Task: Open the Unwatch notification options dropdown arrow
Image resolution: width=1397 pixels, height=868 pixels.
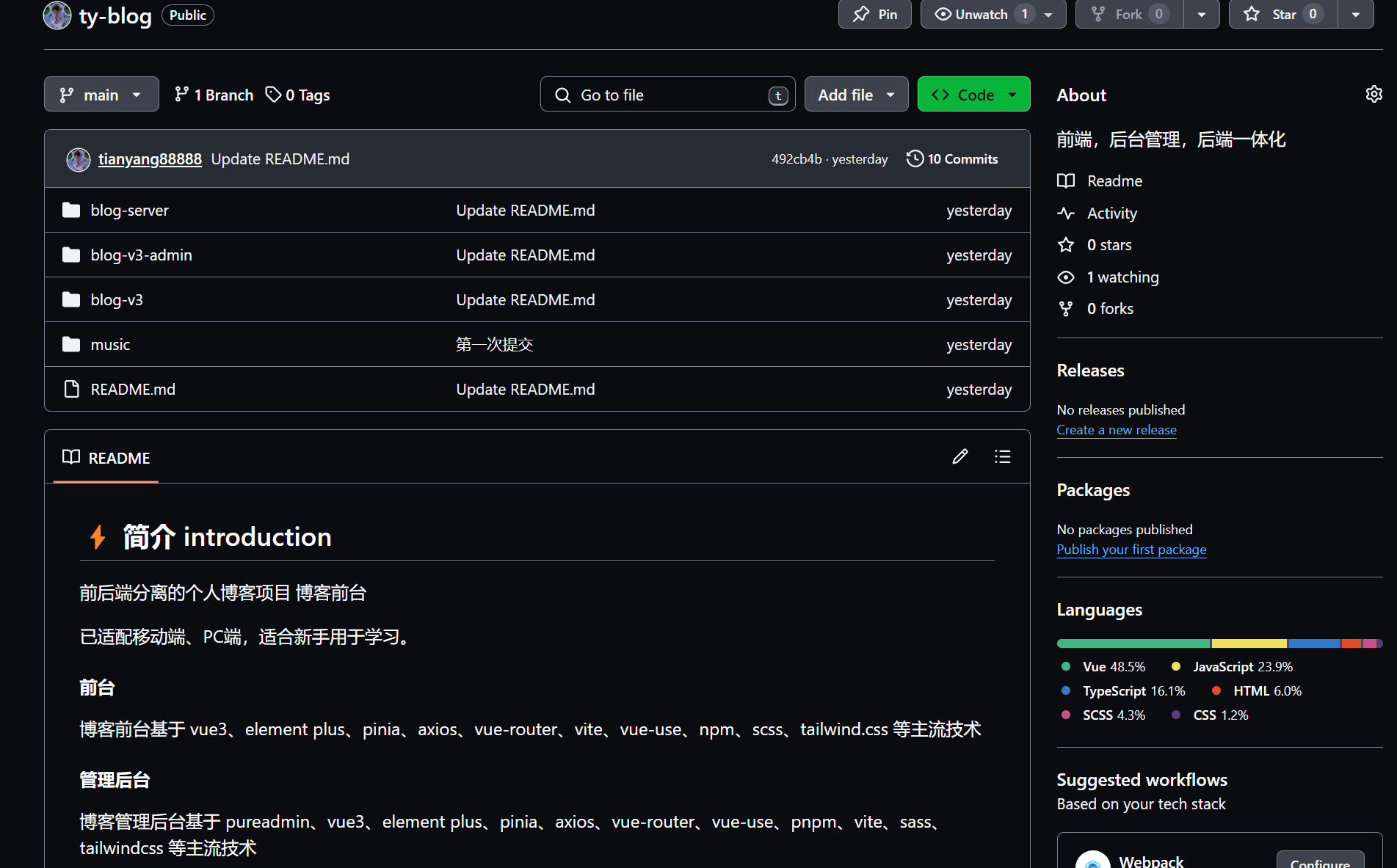Action: pos(1049,14)
